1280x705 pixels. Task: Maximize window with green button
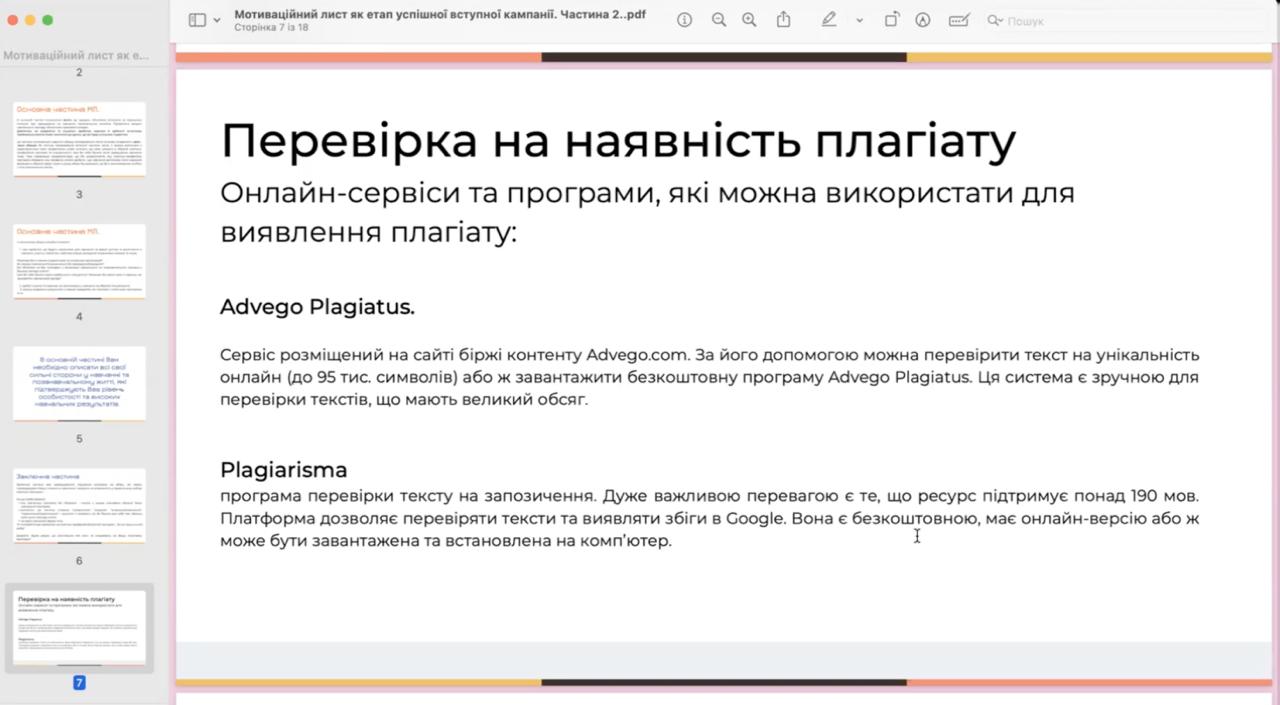48,20
